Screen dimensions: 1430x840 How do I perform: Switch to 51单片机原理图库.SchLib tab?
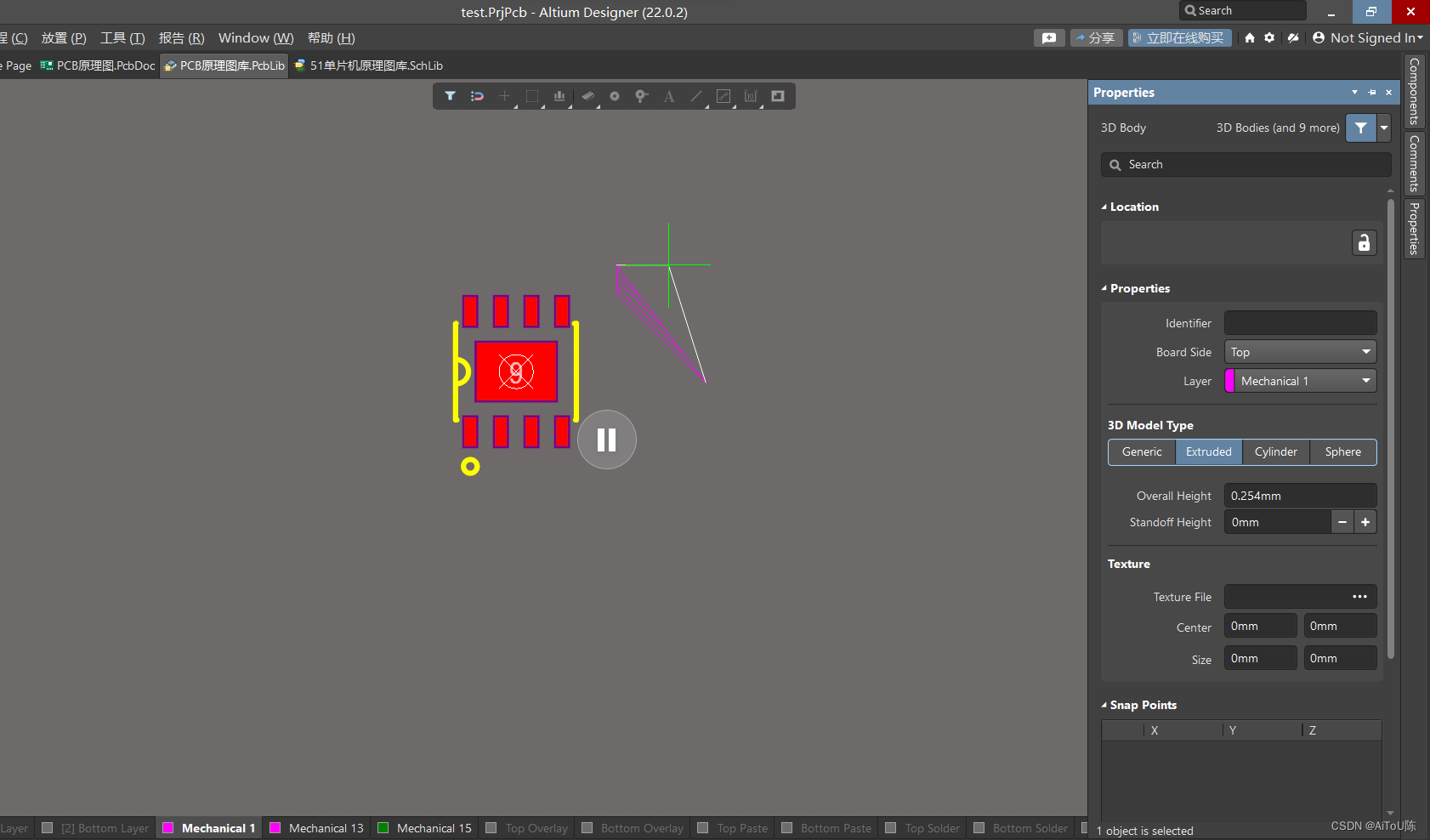[x=368, y=65]
